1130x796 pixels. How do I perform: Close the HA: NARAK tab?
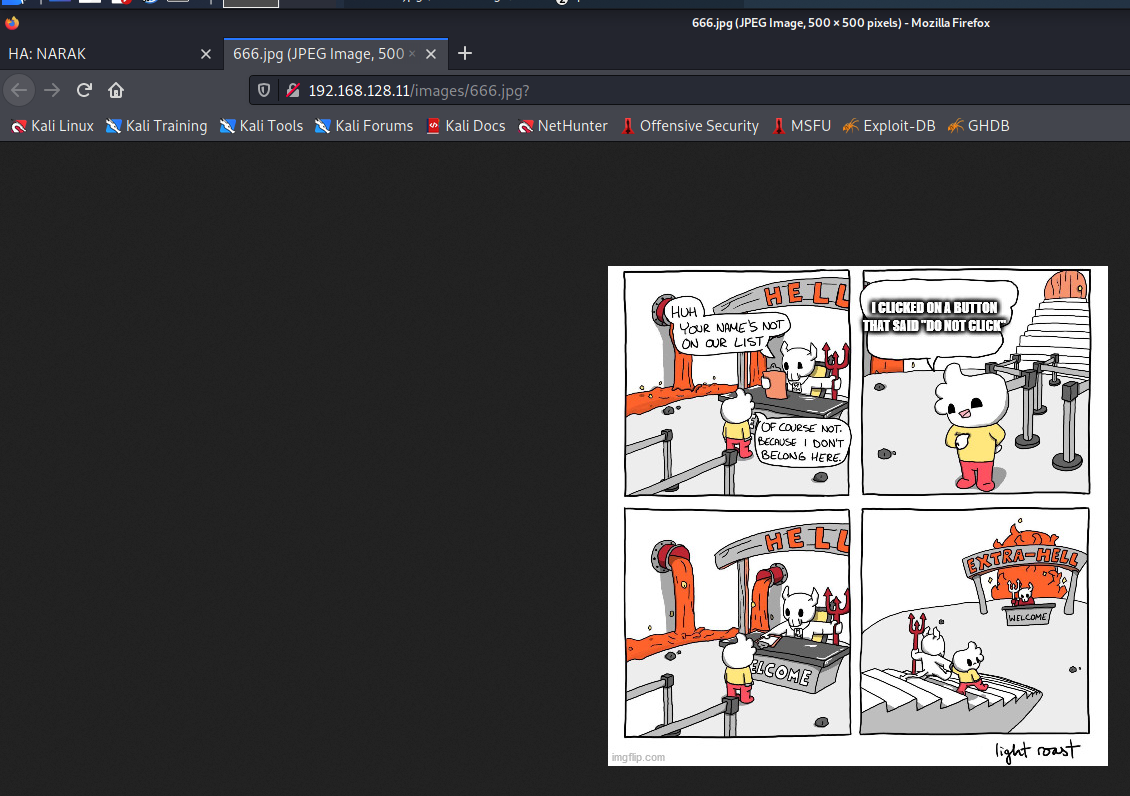click(205, 54)
